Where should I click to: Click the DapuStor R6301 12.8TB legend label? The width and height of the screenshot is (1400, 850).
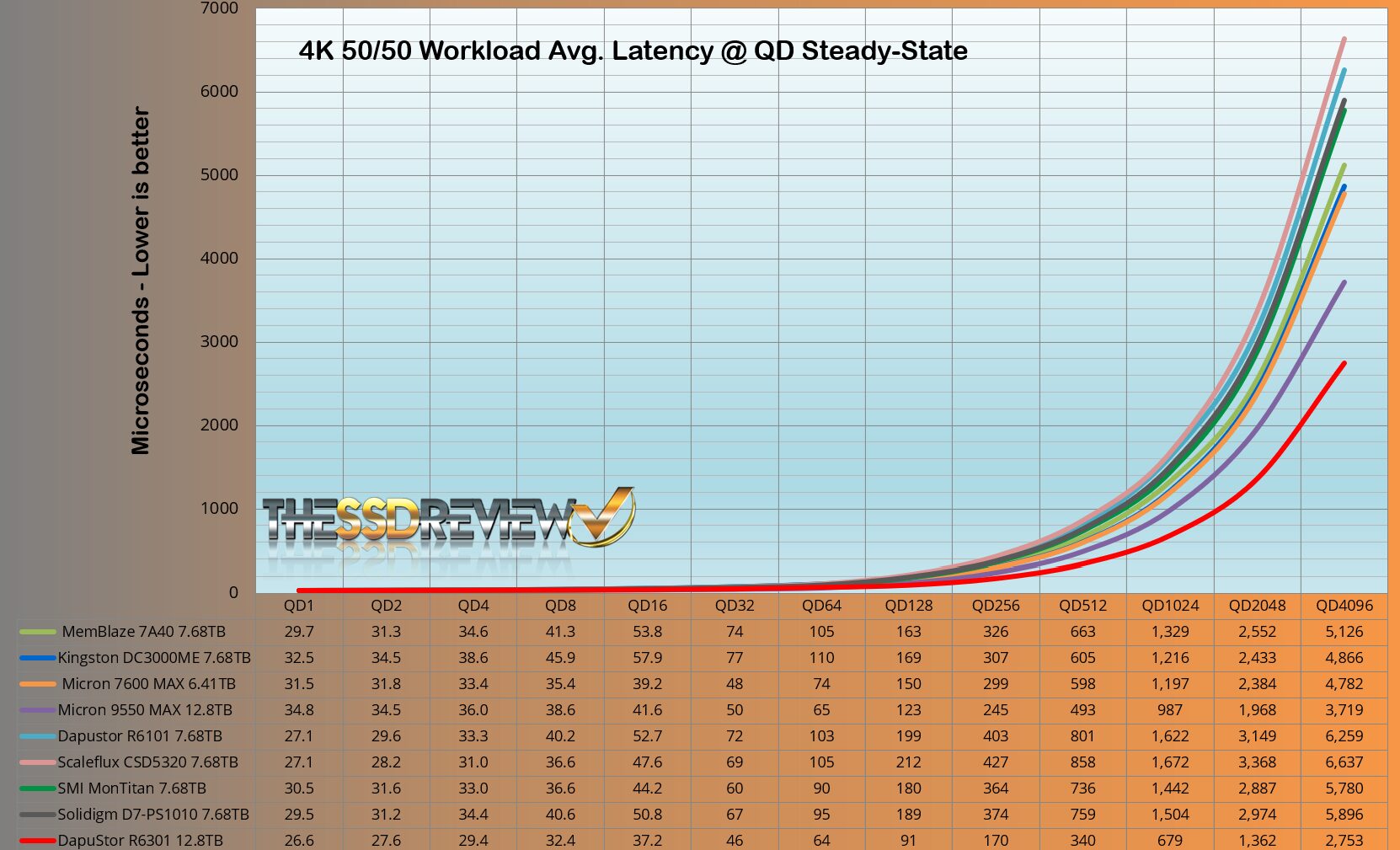[x=140, y=840]
